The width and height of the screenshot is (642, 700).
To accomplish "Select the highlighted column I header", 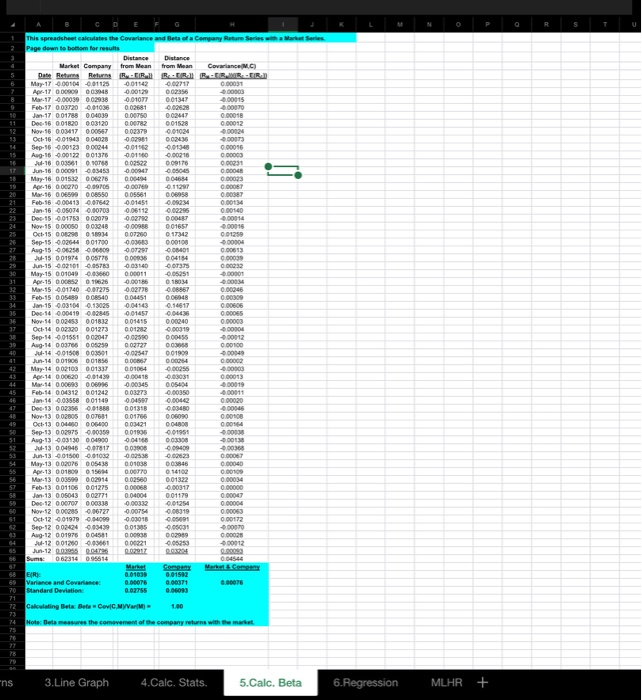I will 283,25.
